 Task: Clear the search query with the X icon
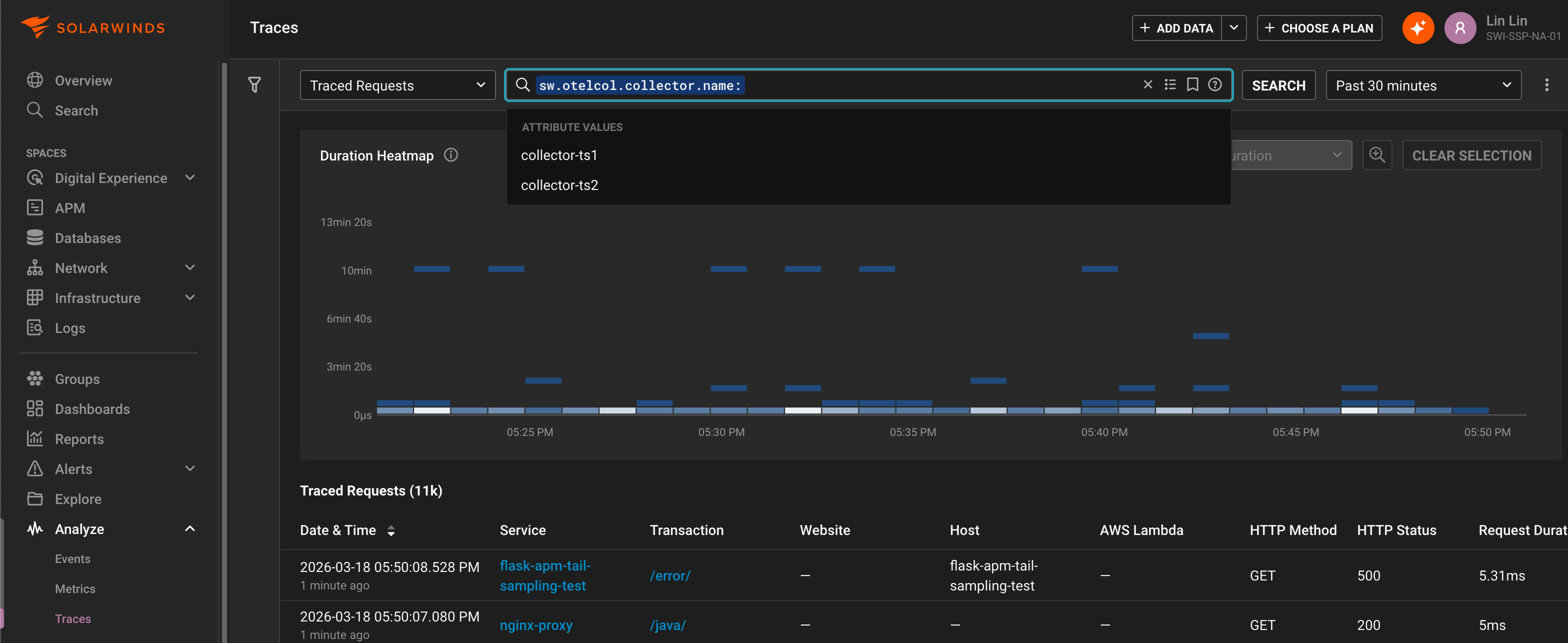[1147, 84]
